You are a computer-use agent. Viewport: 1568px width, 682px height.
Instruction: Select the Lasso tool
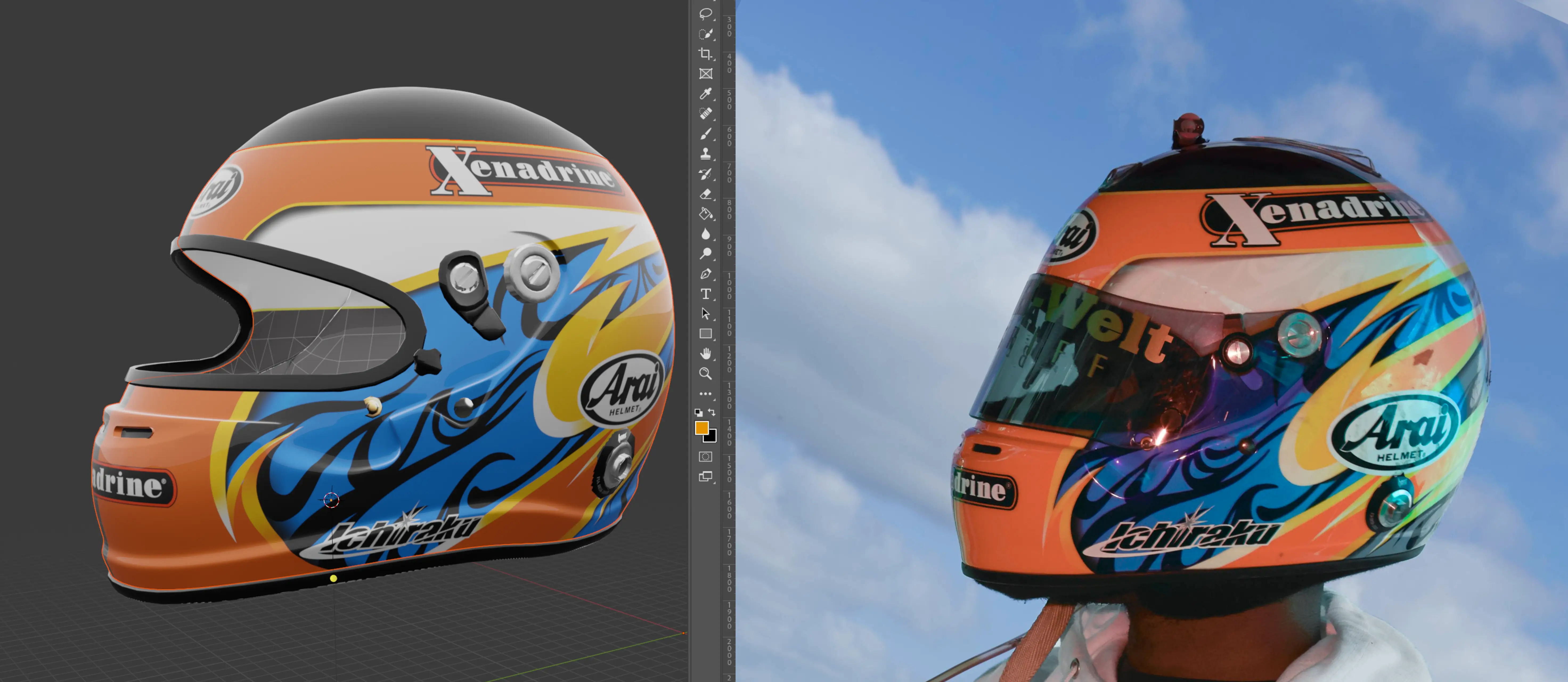[705, 13]
